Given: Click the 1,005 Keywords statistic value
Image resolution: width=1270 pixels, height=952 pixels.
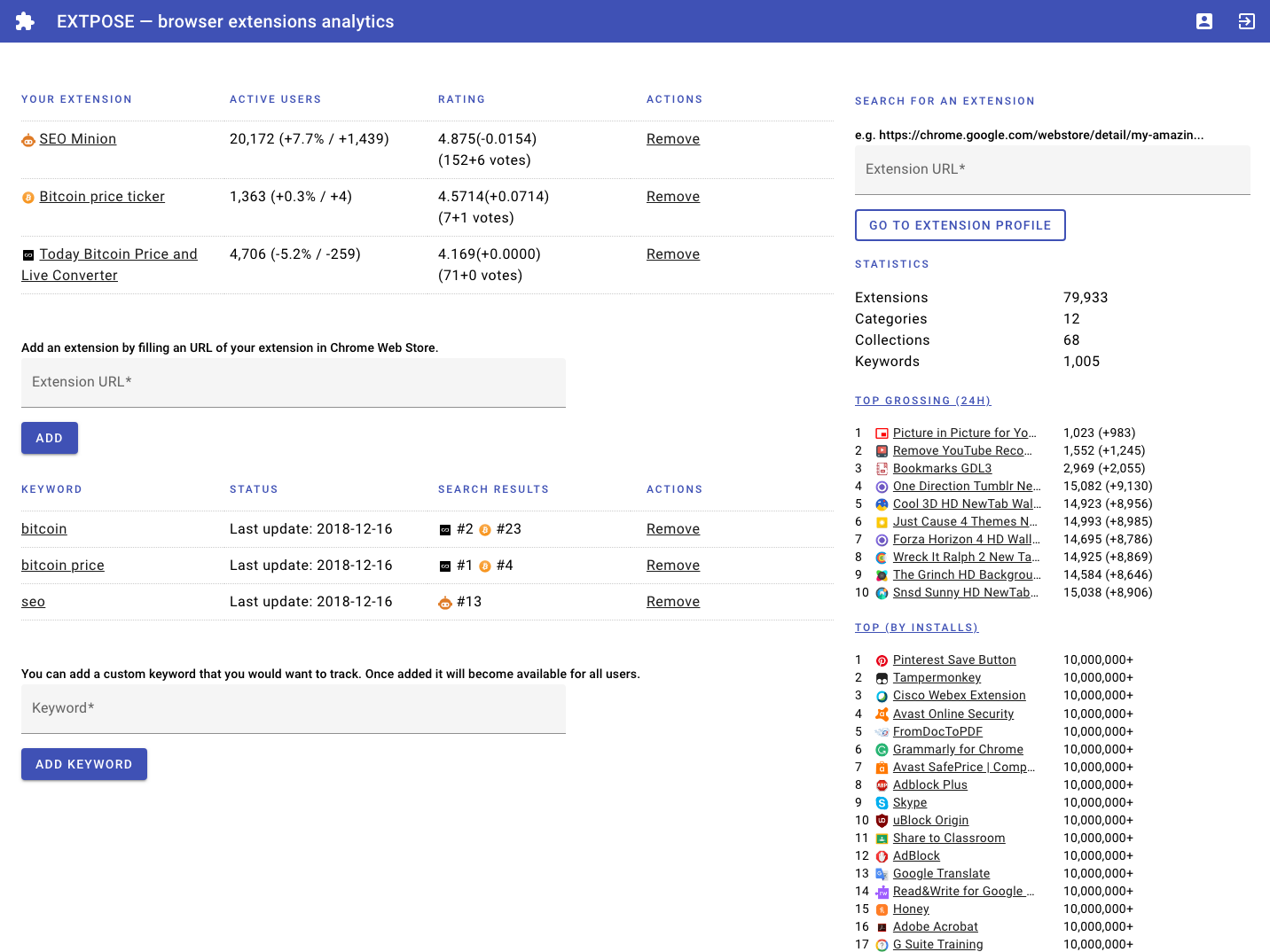Looking at the screenshot, I should (1081, 362).
